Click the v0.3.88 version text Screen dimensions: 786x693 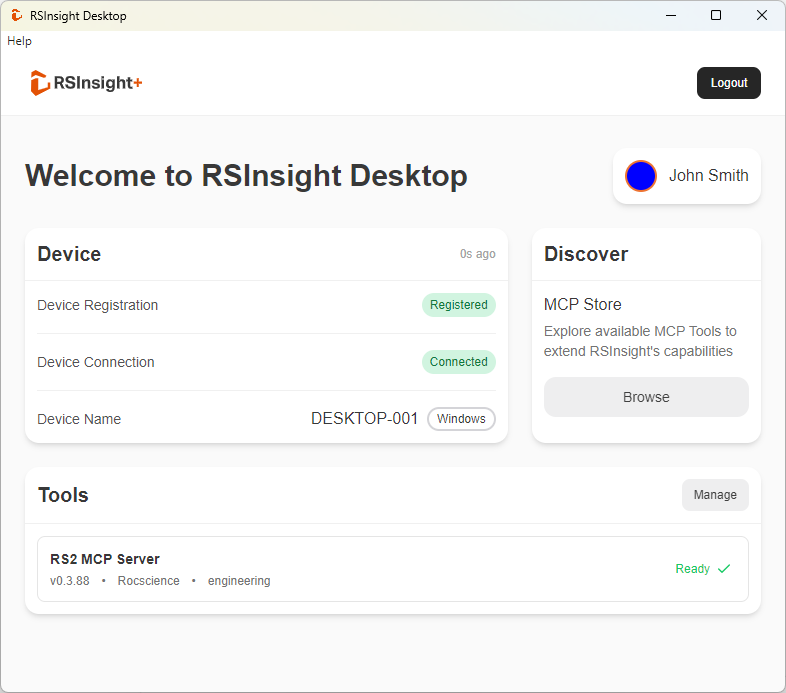(70, 581)
